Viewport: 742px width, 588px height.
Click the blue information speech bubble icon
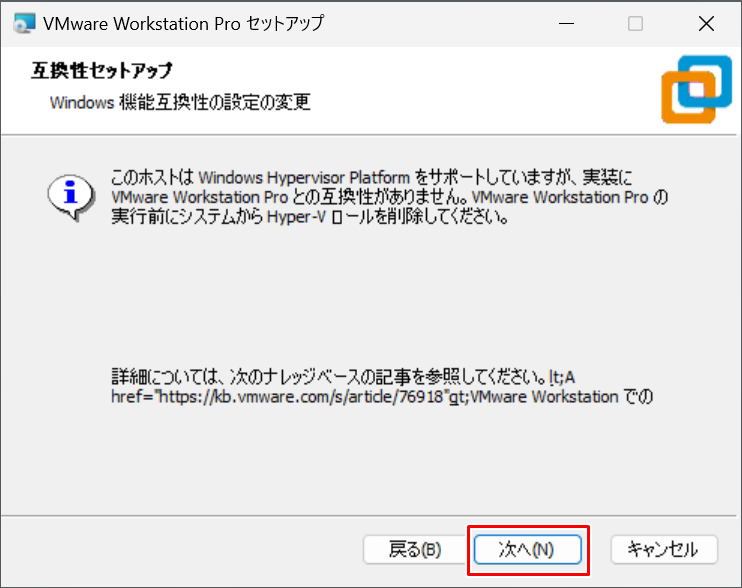point(70,194)
